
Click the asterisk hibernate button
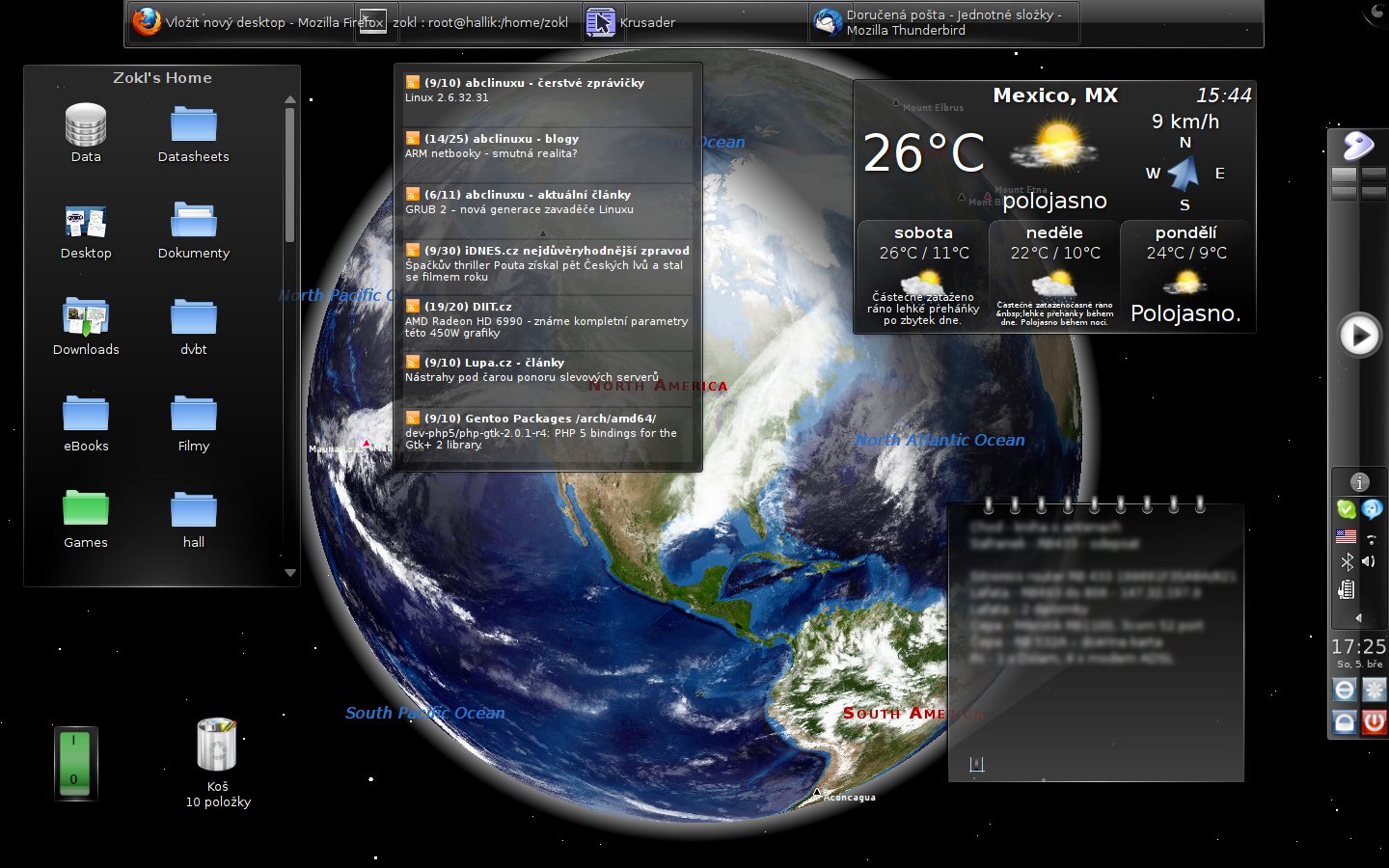tap(1374, 689)
